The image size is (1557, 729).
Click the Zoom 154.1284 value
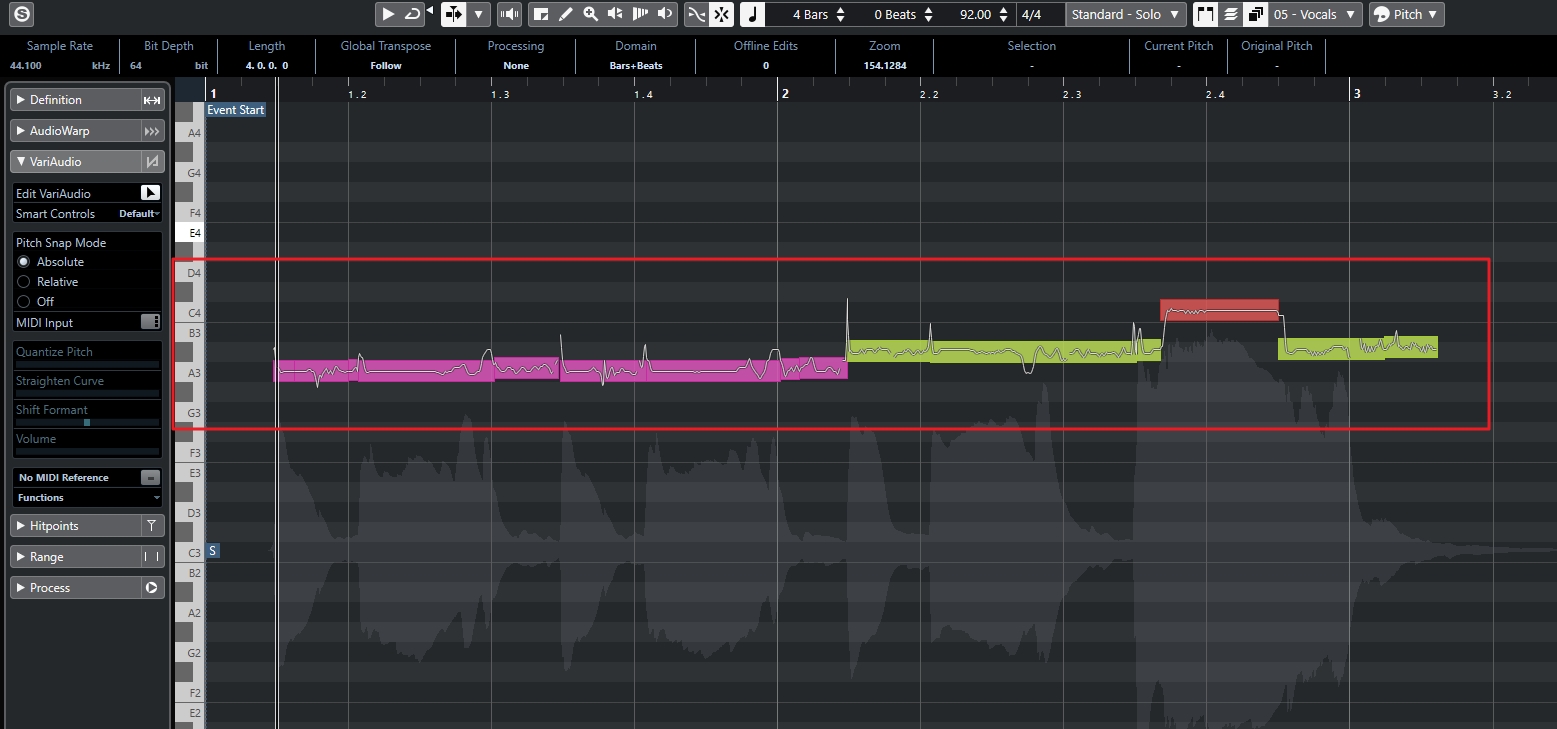pos(885,66)
